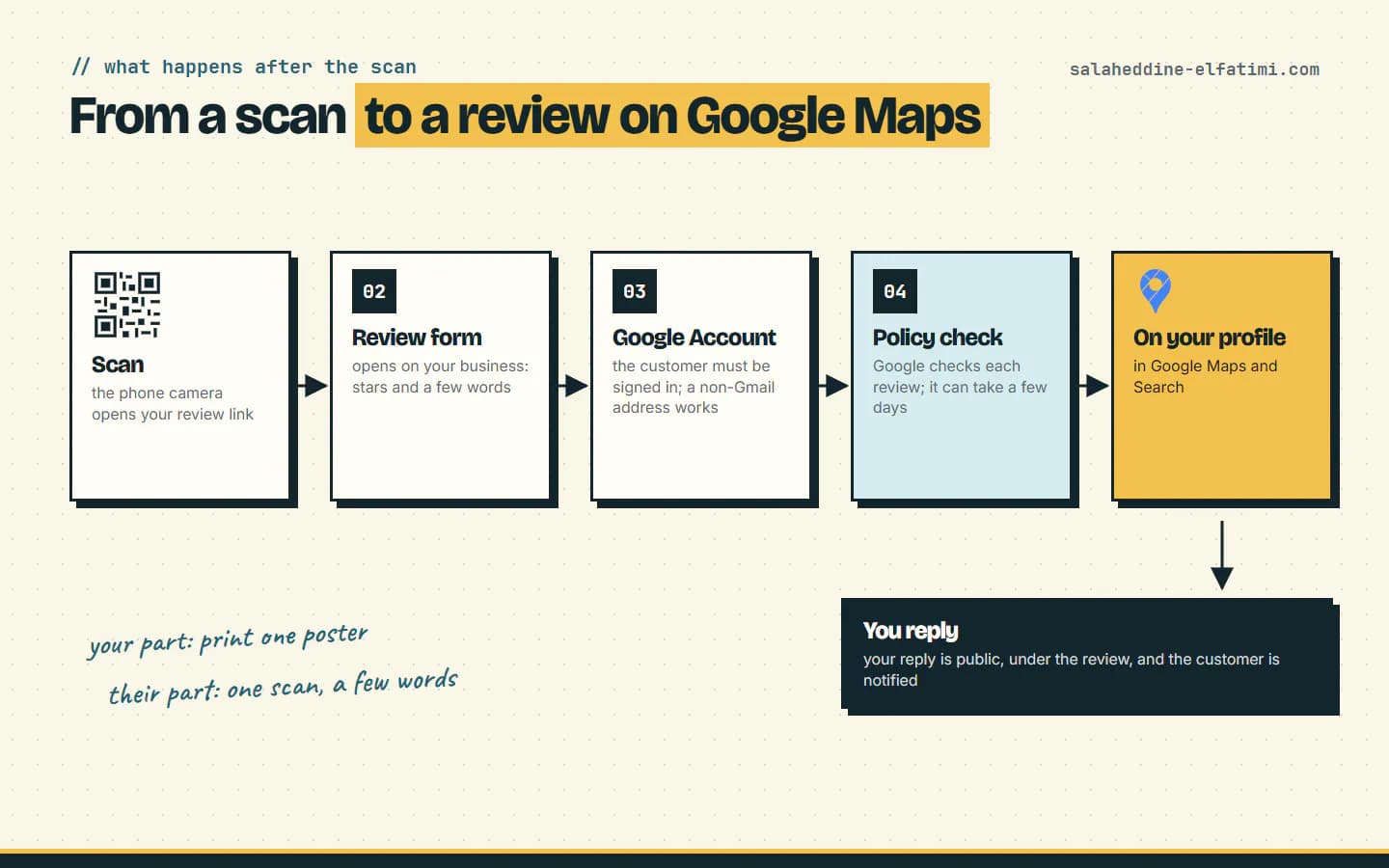The height and width of the screenshot is (868, 1389).
Task: Click "in Google Maps and Search" text
Action: tap(1205, 376)
